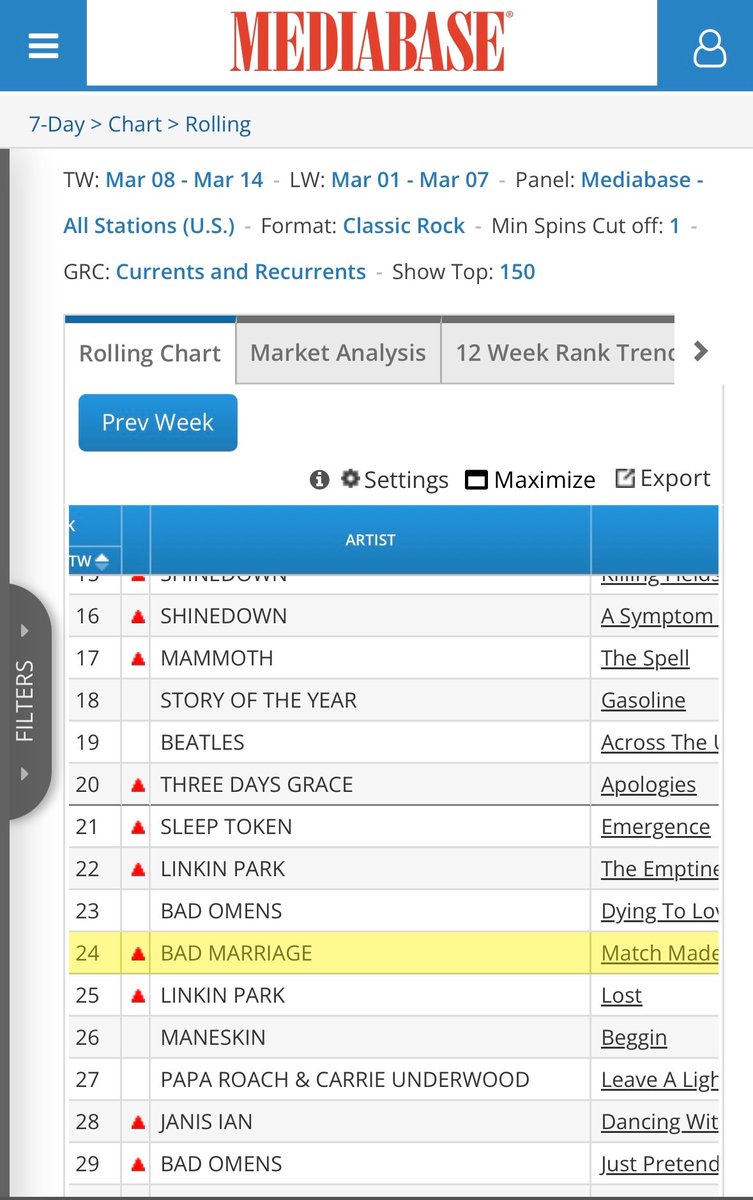The width and height of the screenshot is (753, 1200).
Task: Open song link Lost
Action: (x=621, y=996)
